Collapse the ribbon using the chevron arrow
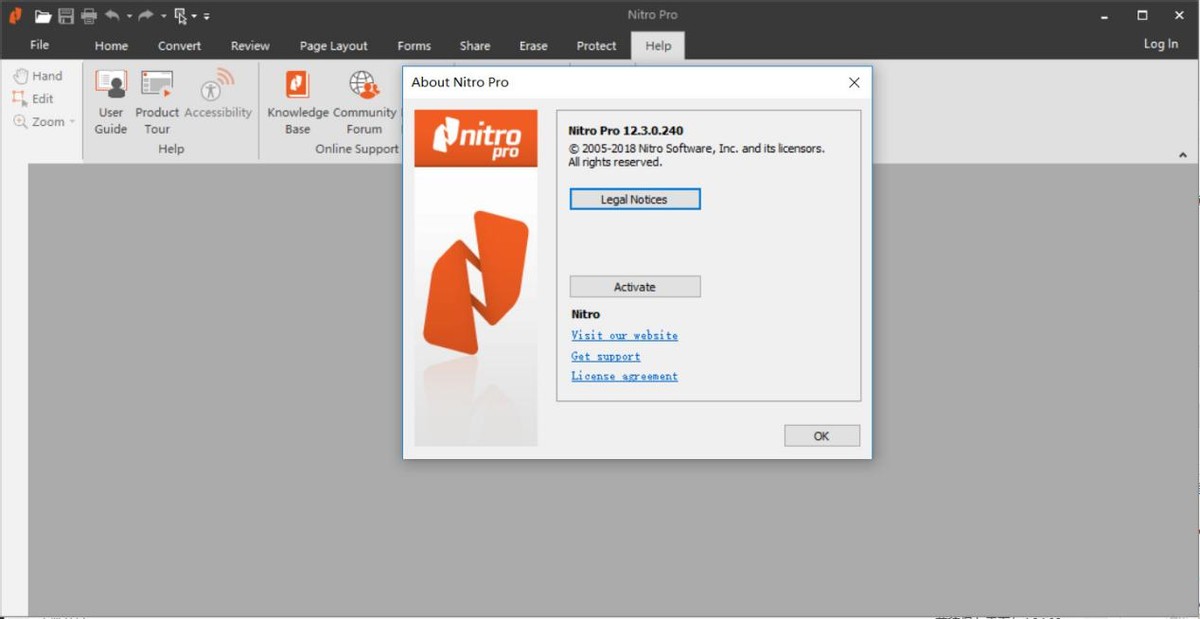The height and width of the screenshot is (619, 1200). click(1182, 156)
